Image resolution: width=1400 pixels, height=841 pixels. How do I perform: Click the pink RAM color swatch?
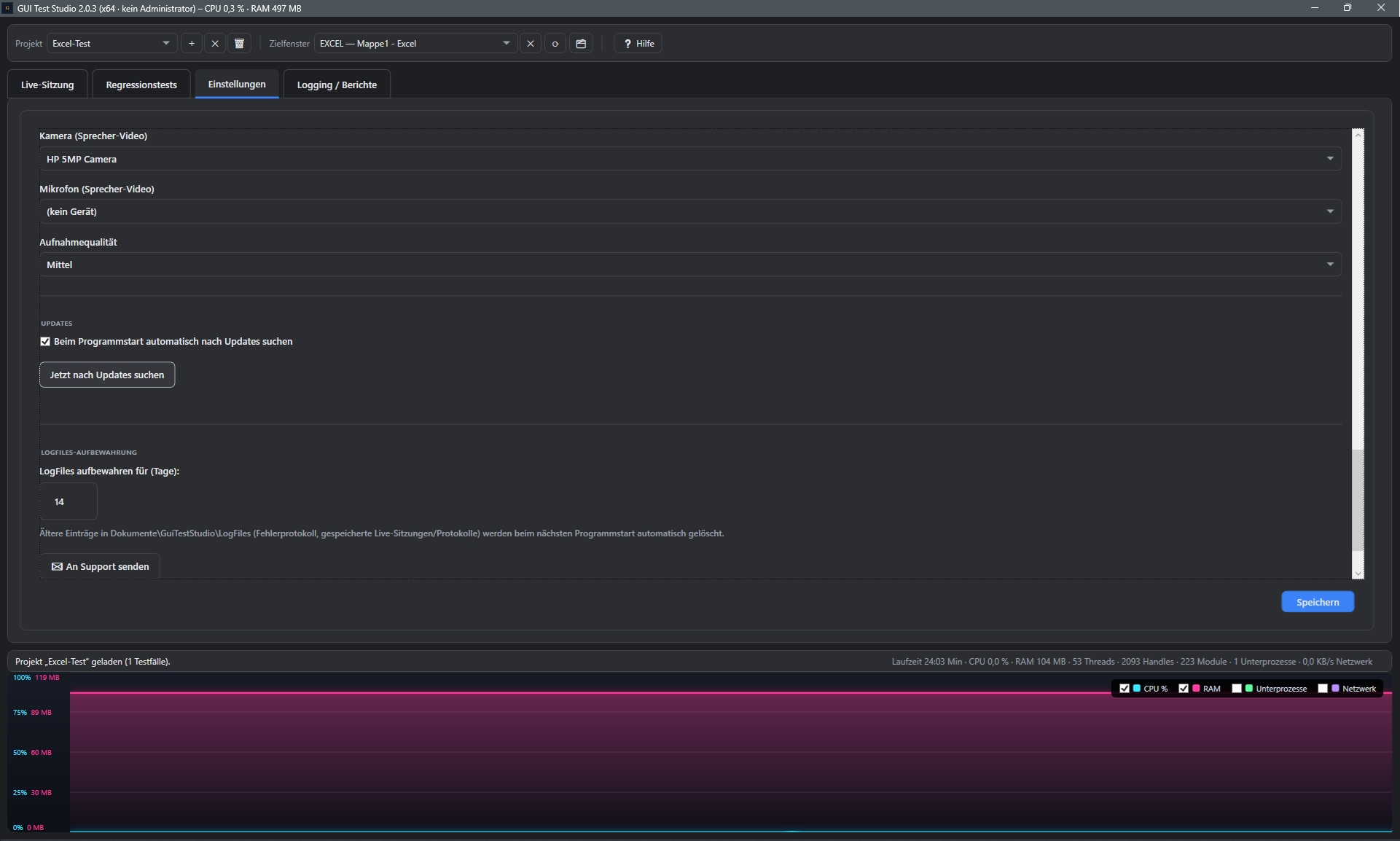tap(1196, 689)
